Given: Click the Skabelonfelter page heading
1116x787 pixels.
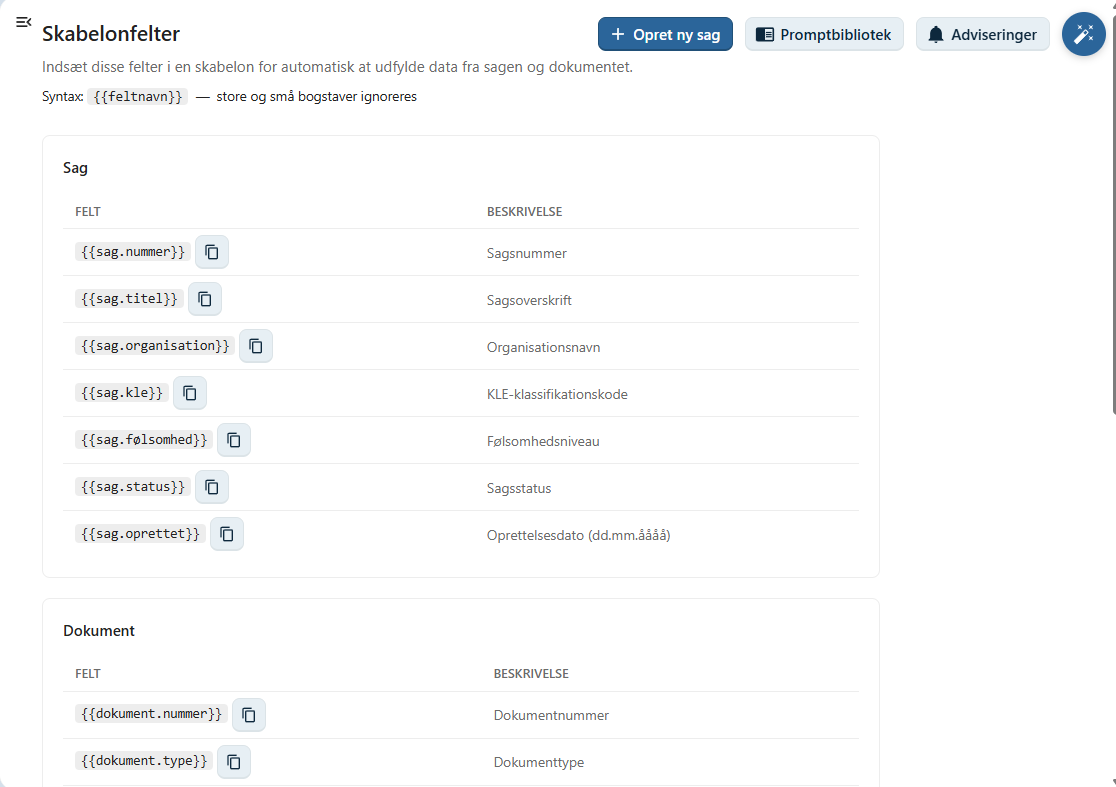Looking at the screenshot, I should point(110,33).
